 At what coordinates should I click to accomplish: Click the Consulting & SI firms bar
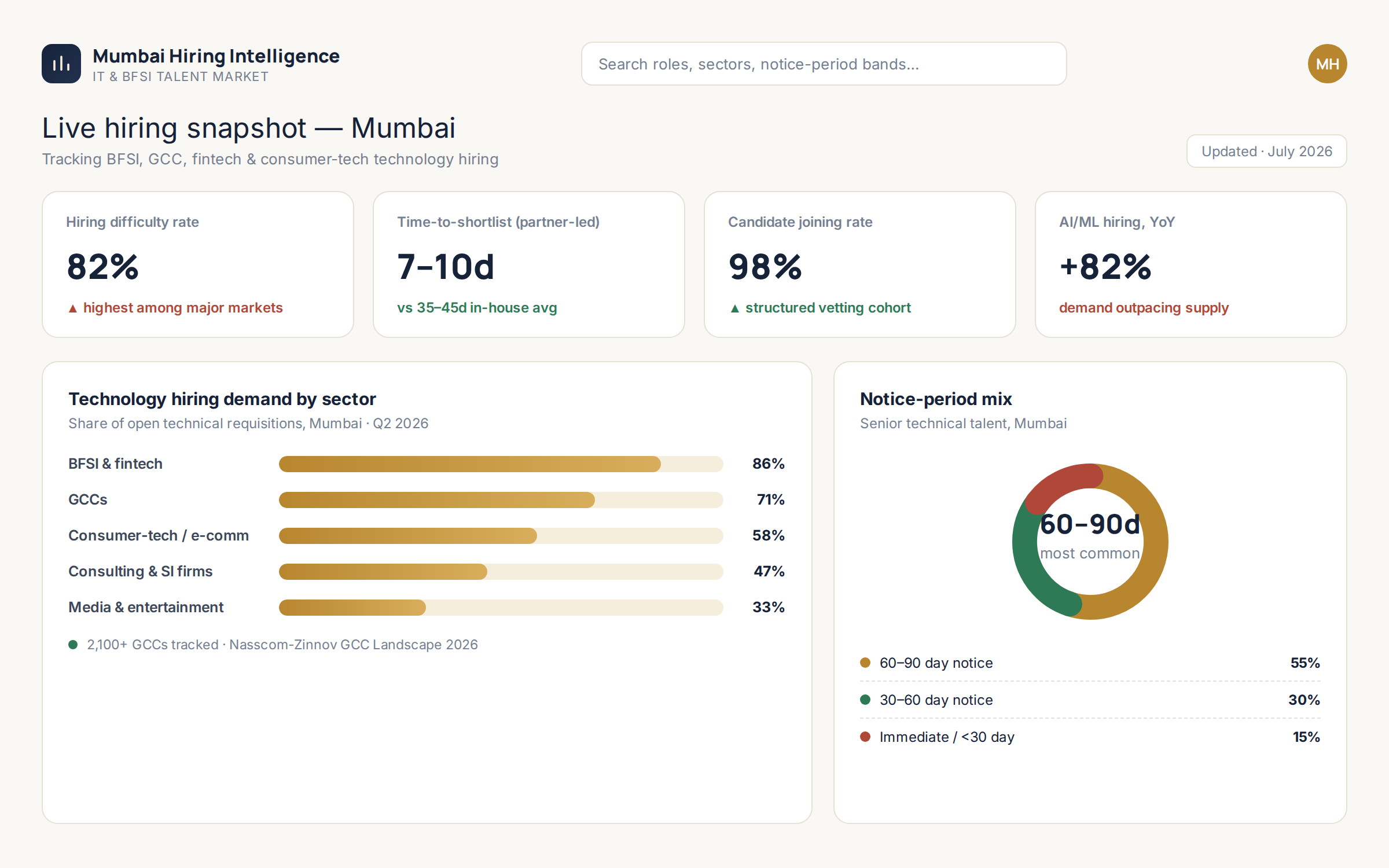tap(501, 572)
